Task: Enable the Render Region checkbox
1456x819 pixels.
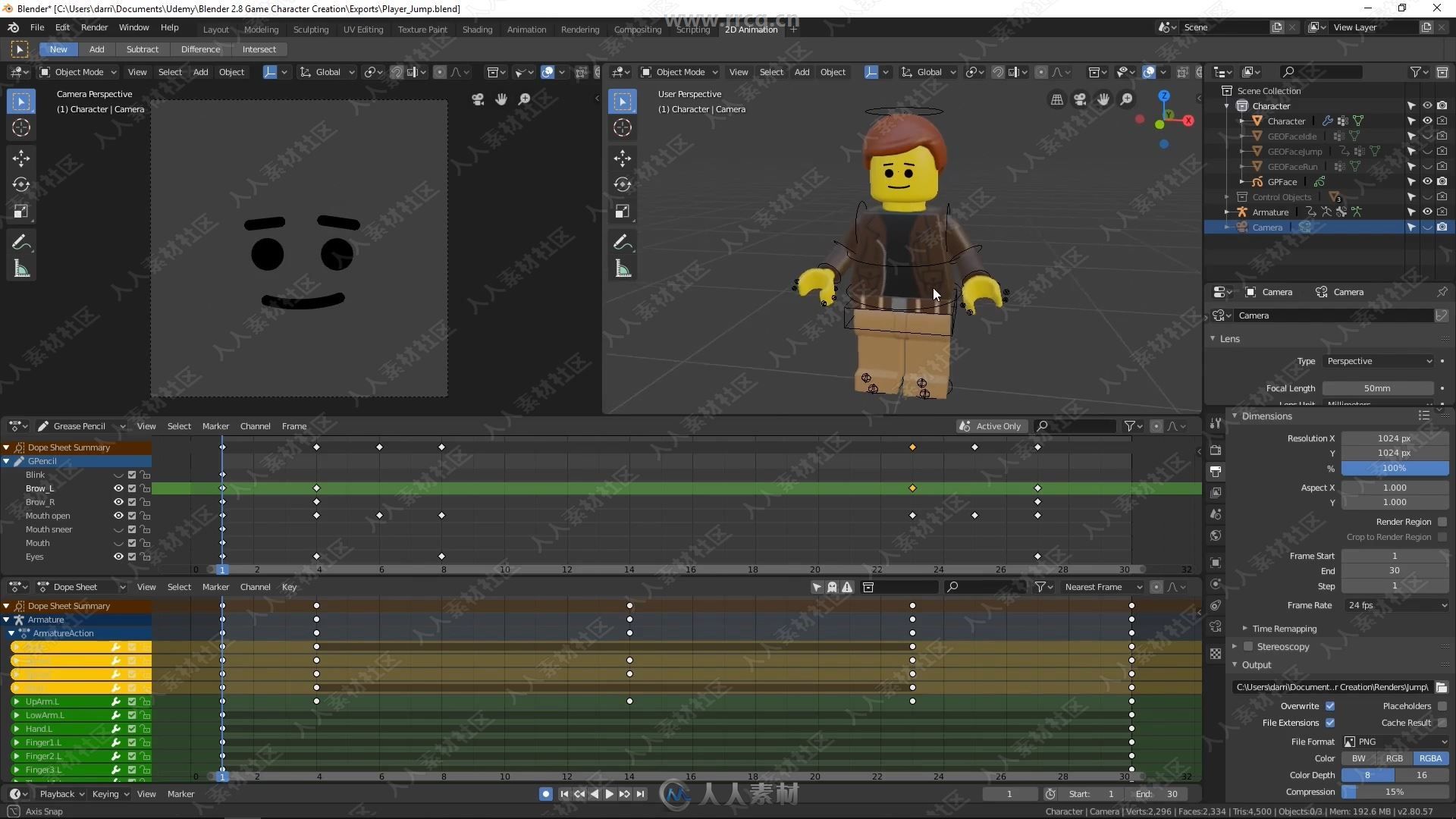Action: point(1442,522)
